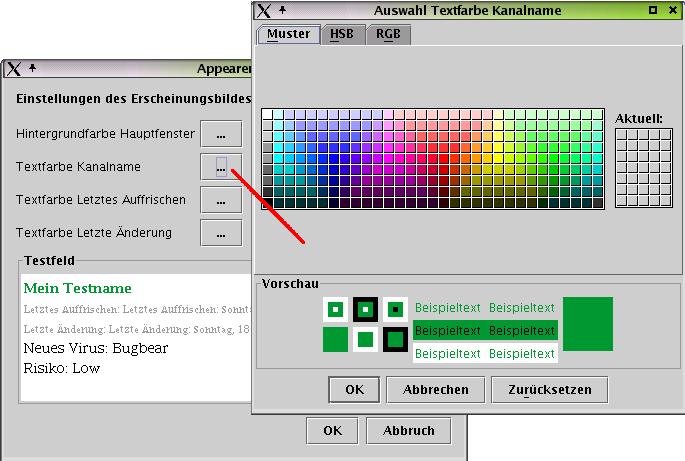This screenshot has height=461, width=685.
Task: Click the X menu icon of Appearance window
Action: 14,69
